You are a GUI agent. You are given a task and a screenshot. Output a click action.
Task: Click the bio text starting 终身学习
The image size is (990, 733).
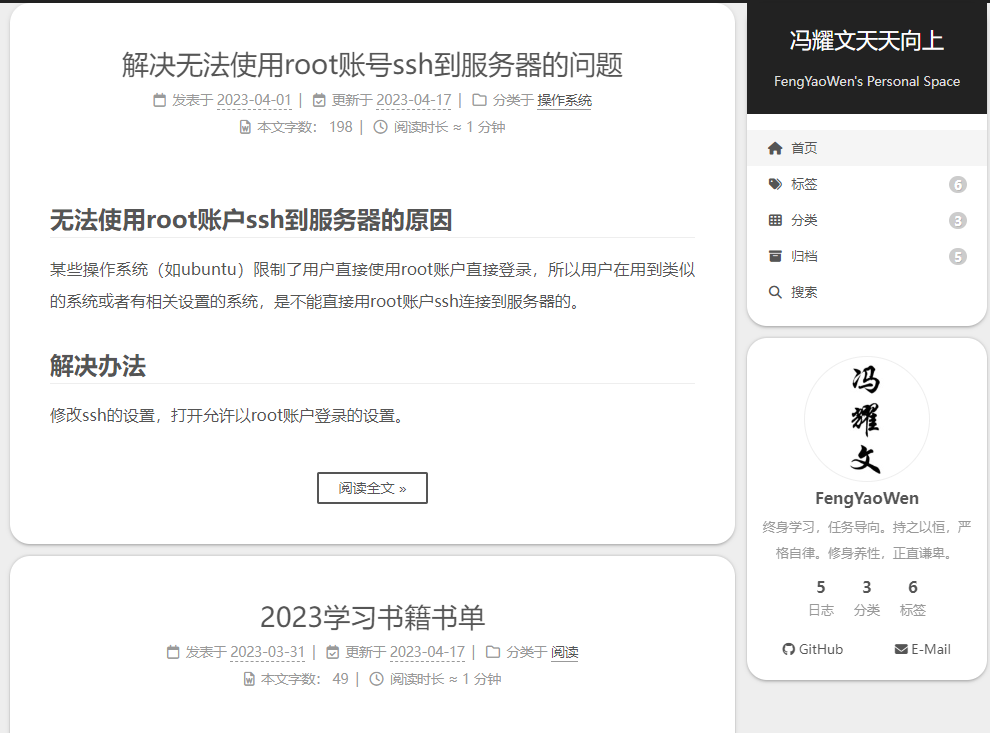tap(866, 540)
